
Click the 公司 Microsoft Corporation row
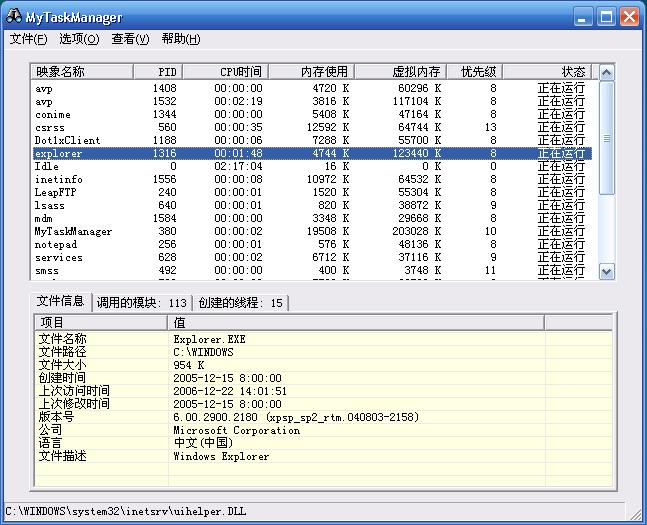click(324, 430)
